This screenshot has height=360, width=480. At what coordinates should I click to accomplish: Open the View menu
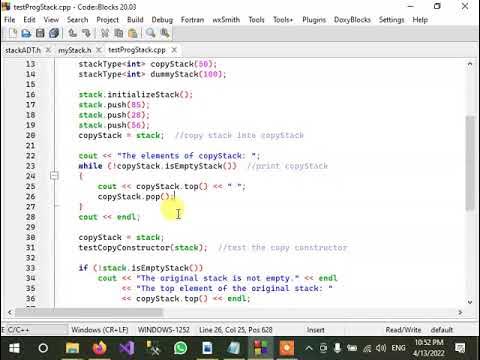tap(51, 20)
